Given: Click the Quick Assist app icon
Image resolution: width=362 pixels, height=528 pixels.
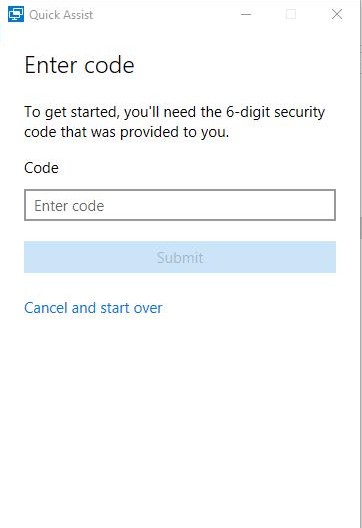Looking at the screenshot, I should coord(16,14).
